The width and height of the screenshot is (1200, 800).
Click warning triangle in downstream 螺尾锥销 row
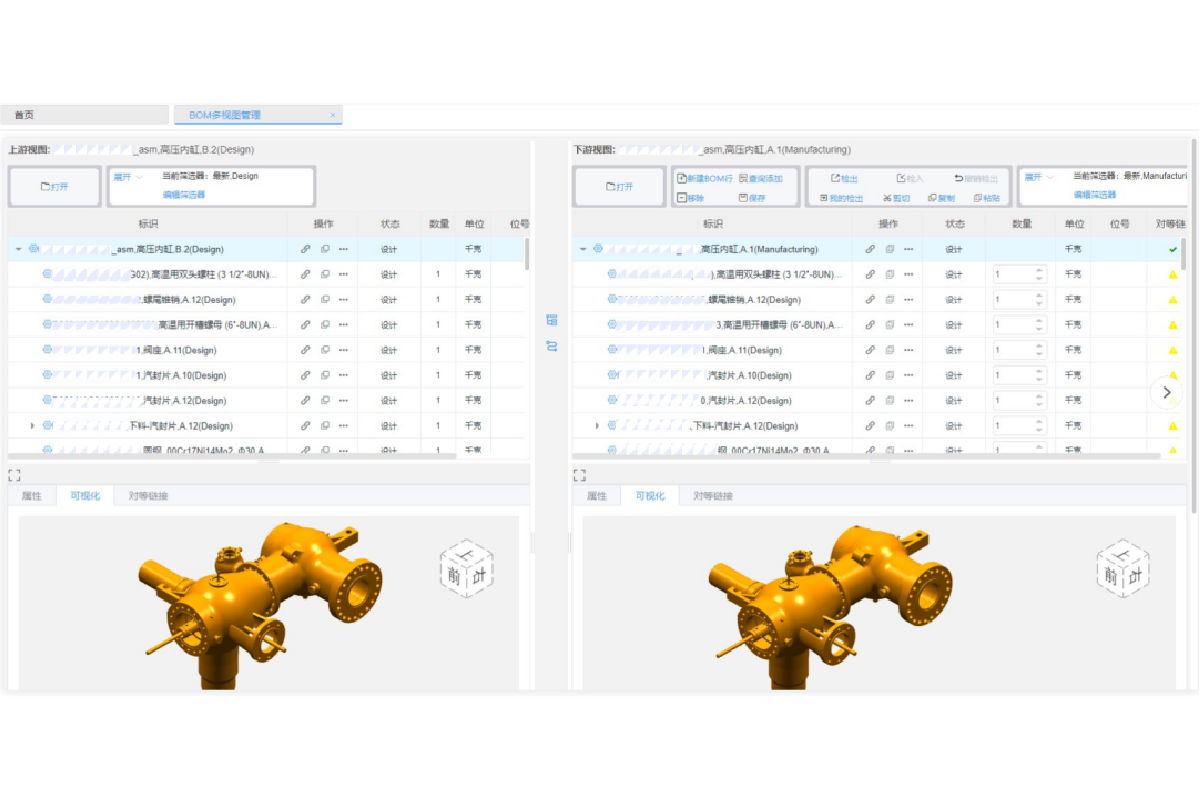pos(1173,299)
